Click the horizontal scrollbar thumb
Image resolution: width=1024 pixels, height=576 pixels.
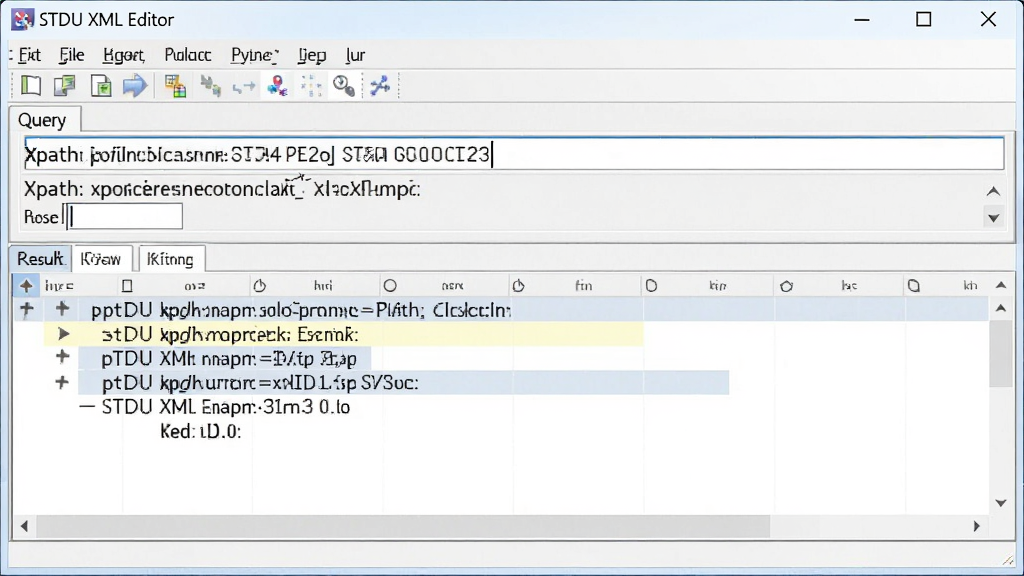click(x=403, y=526)
